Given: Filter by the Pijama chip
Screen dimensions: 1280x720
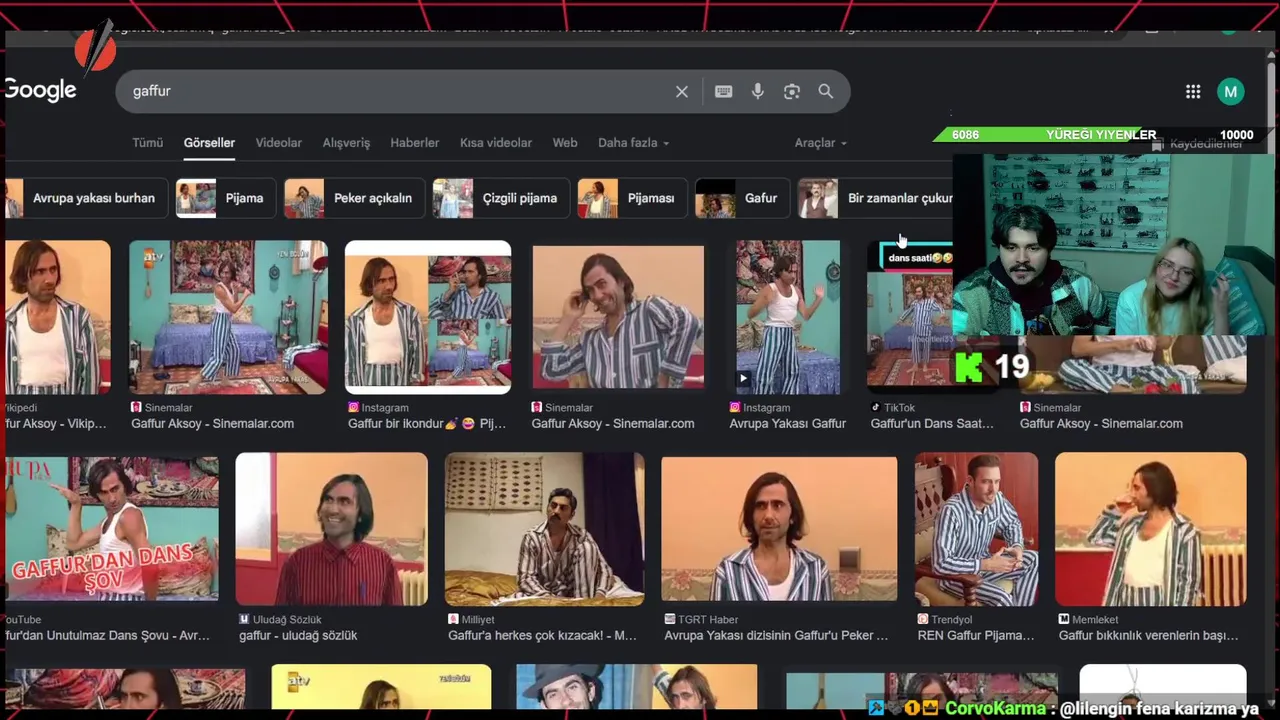Looking at the screenshot, I should click(224, 198).
